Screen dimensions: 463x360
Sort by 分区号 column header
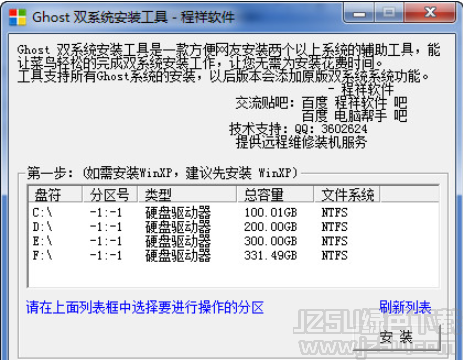click(x=110, y=194)
